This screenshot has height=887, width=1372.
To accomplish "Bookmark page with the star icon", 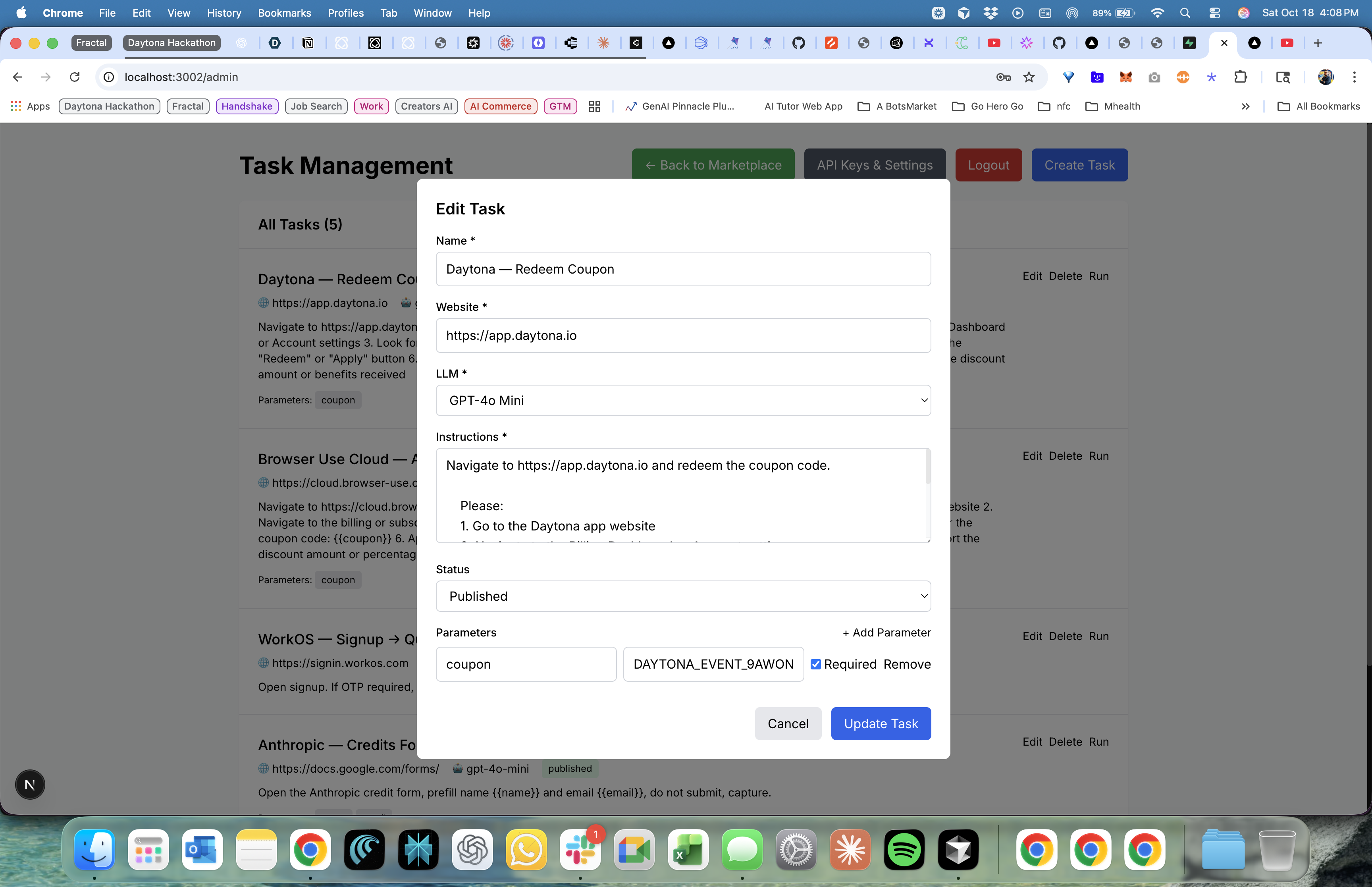I will pos(1029,77).
